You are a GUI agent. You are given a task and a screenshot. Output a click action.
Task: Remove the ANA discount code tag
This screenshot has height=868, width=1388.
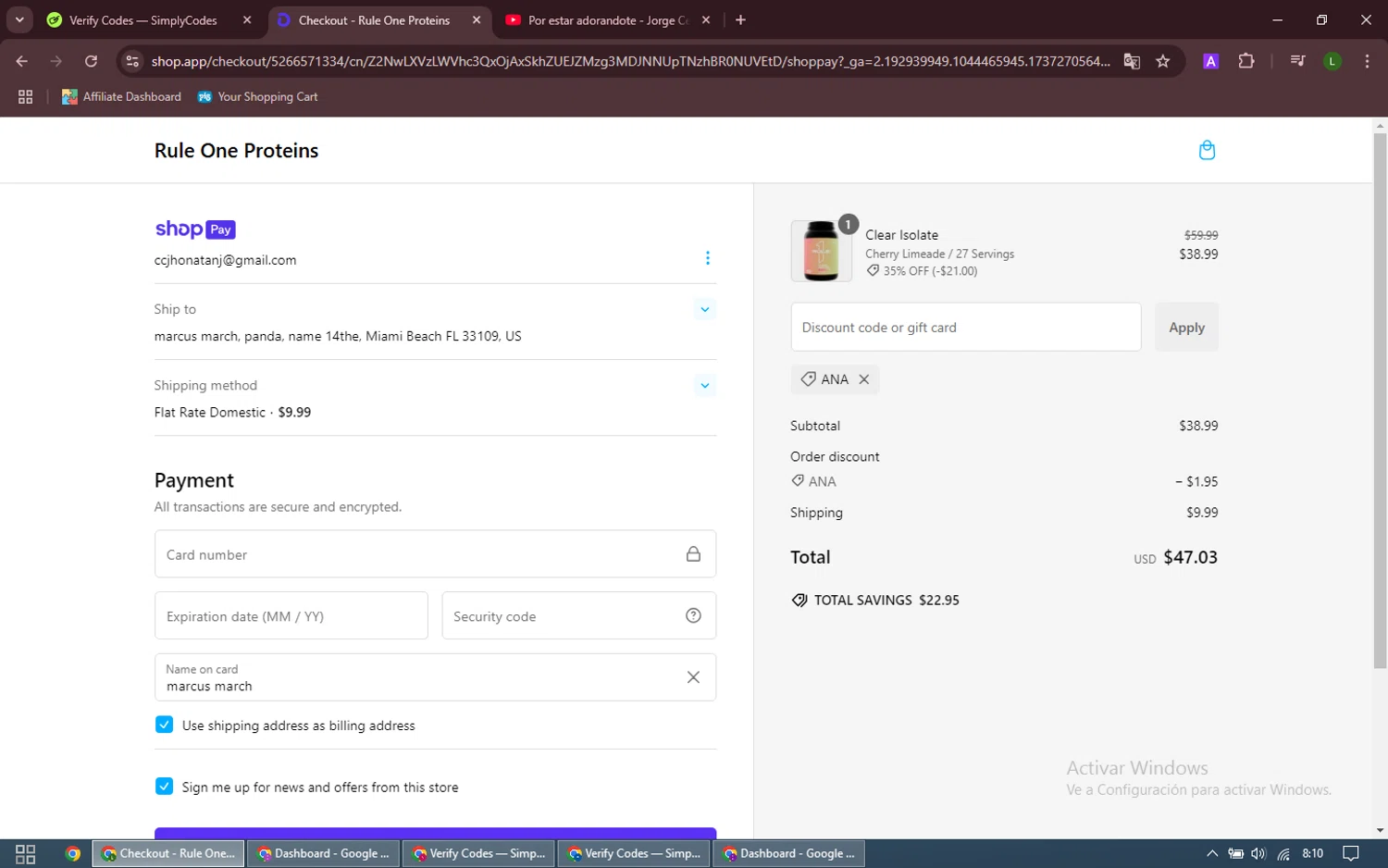(863, 379)
